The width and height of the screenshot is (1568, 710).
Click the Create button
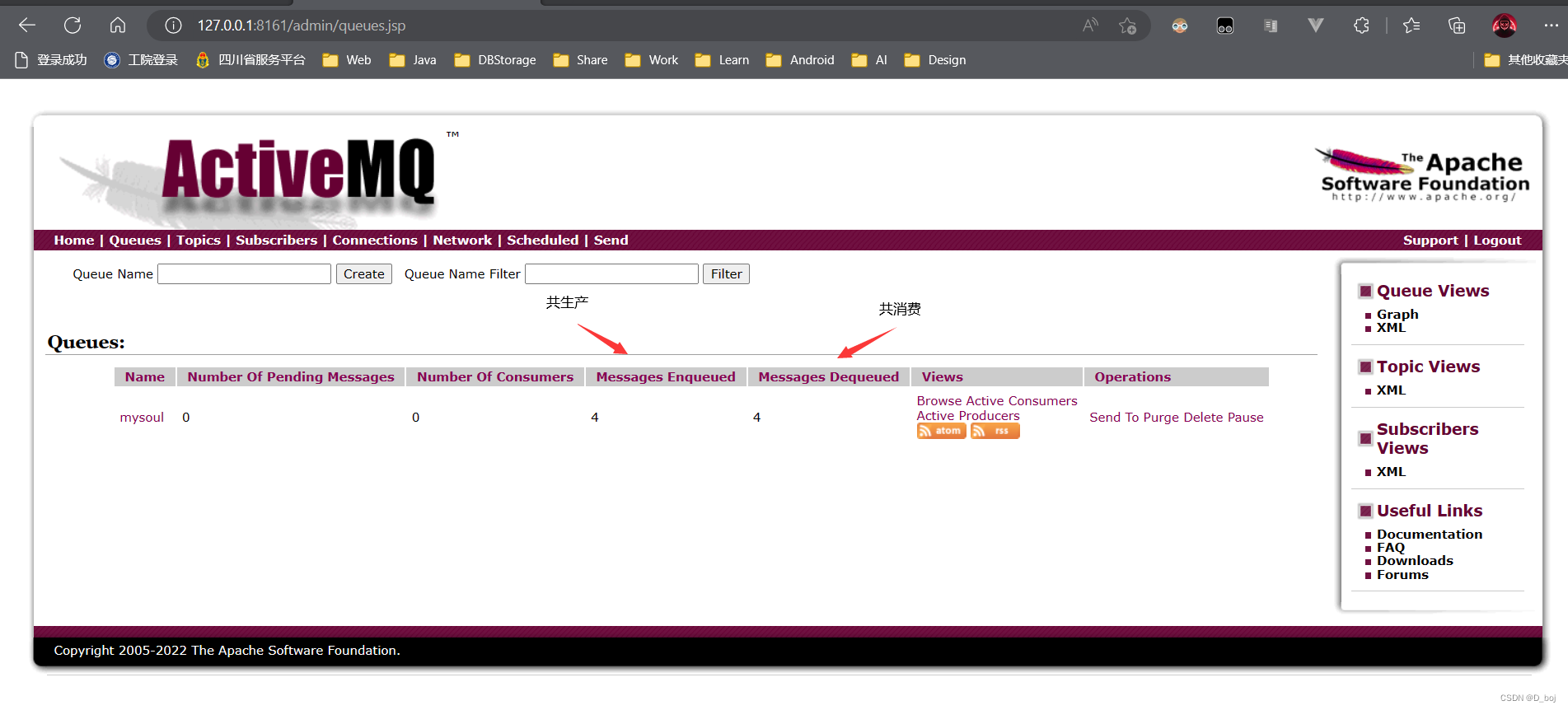363,273
